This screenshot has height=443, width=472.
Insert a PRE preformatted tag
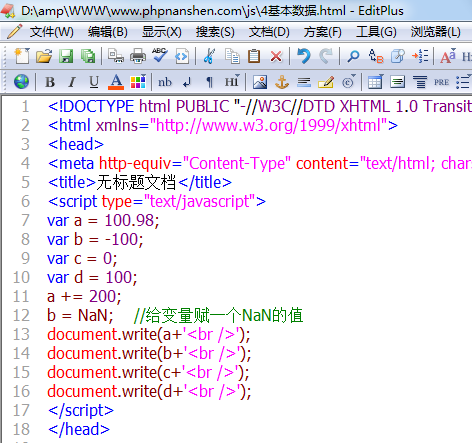(x=441, y=82)
